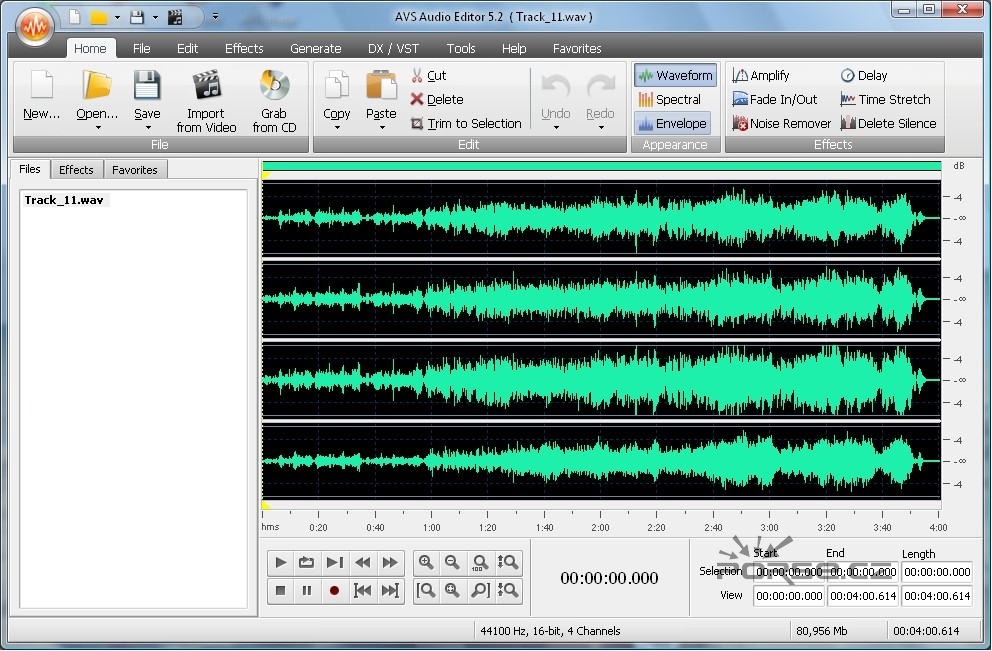This screenshot has height=651, width=992.
Task: Start playback with the Play button
Action: [281, 562]
